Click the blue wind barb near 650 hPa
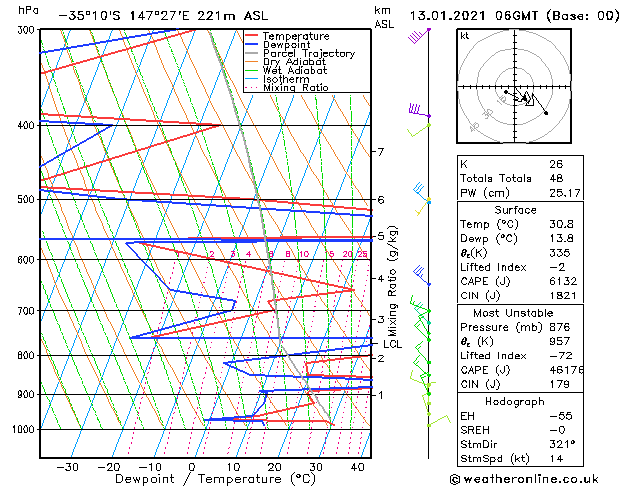629x486 pixels. (422, 275)
